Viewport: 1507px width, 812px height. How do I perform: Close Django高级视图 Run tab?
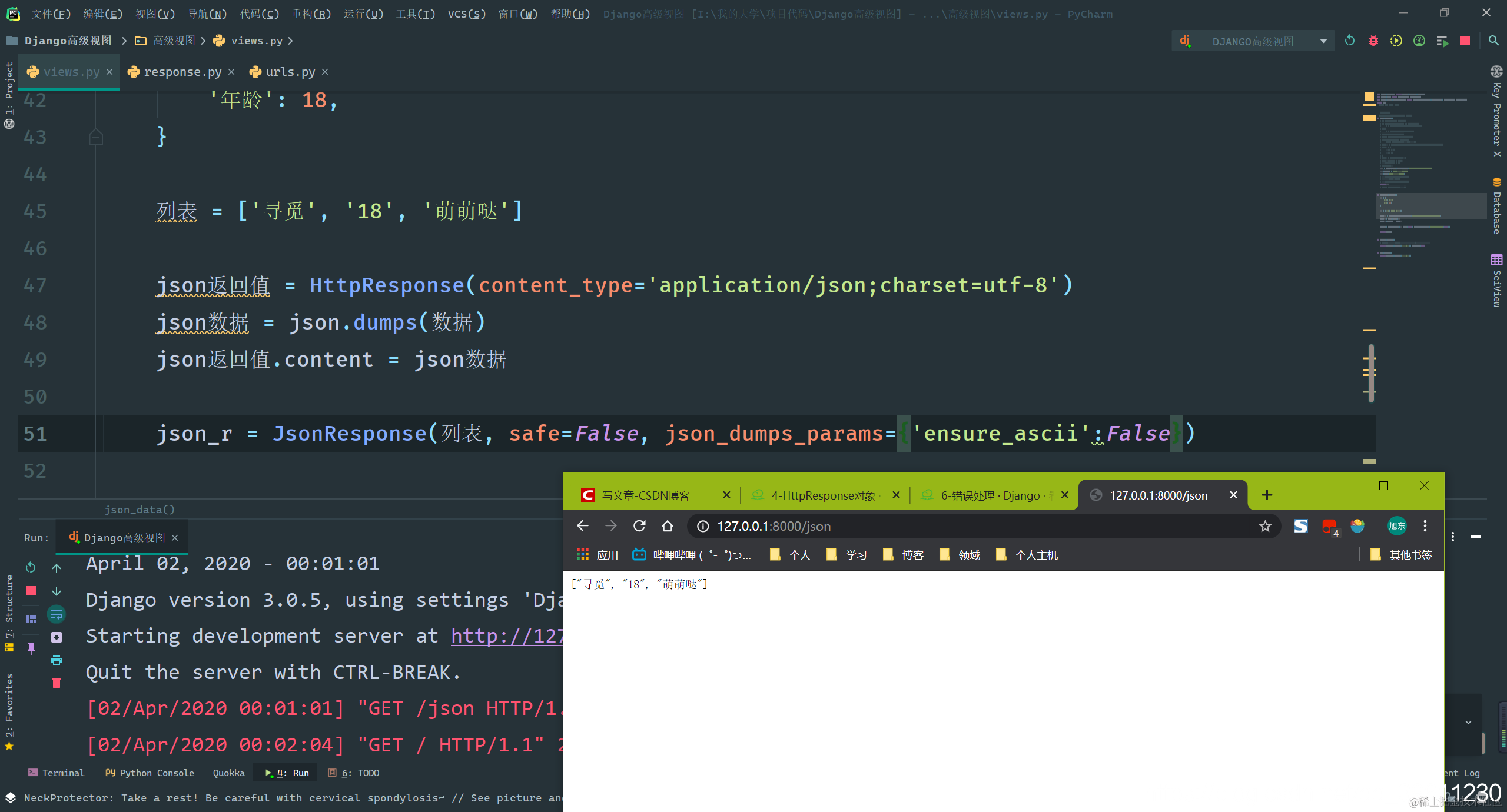coord(175,538)
